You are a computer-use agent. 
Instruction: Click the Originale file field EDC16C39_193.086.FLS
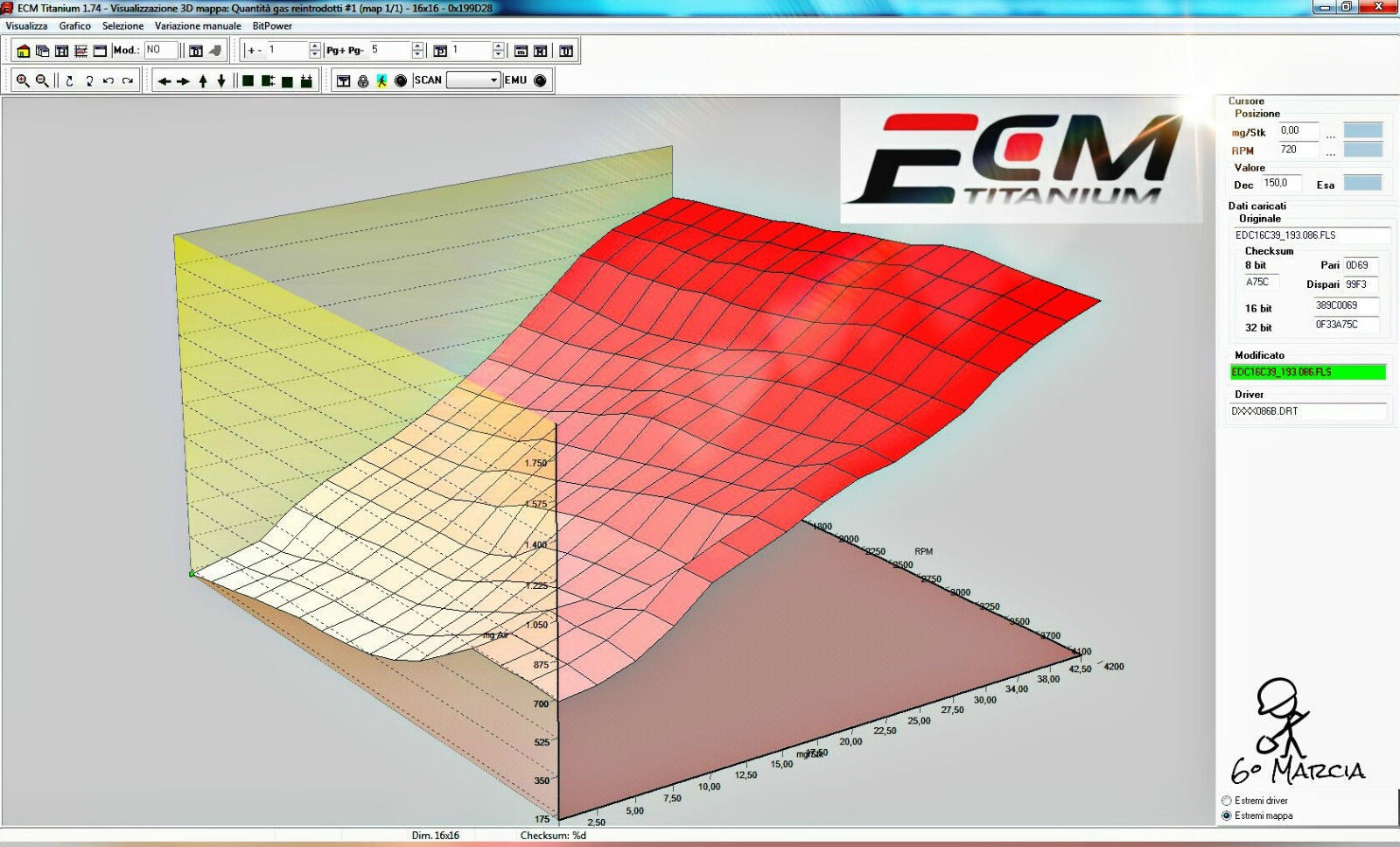1312,235
